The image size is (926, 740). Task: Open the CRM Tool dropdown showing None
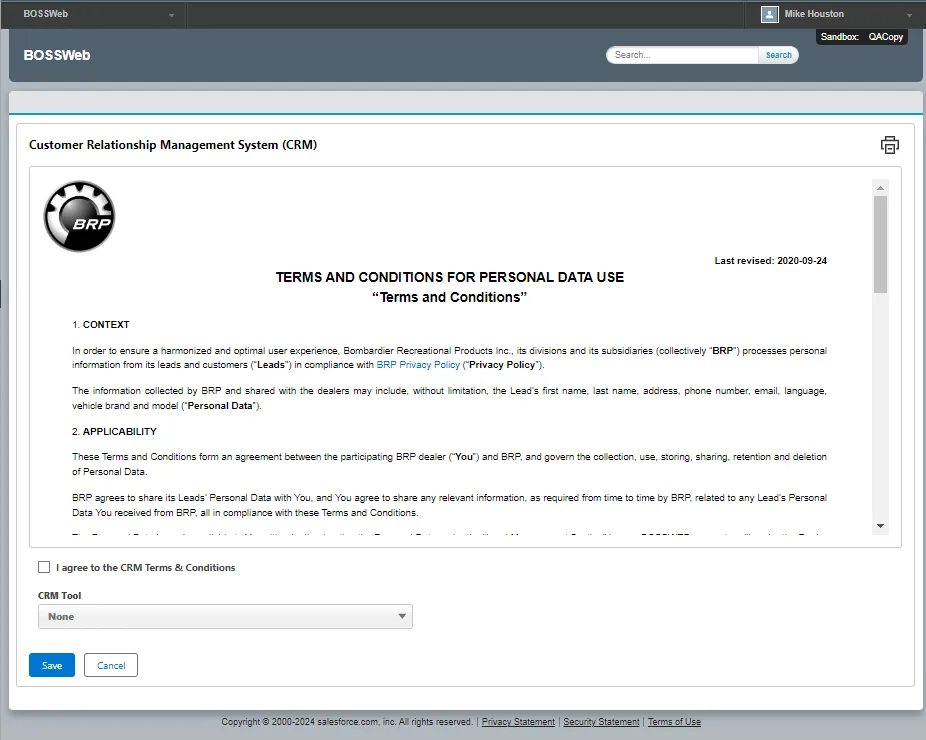click(225, 617)
